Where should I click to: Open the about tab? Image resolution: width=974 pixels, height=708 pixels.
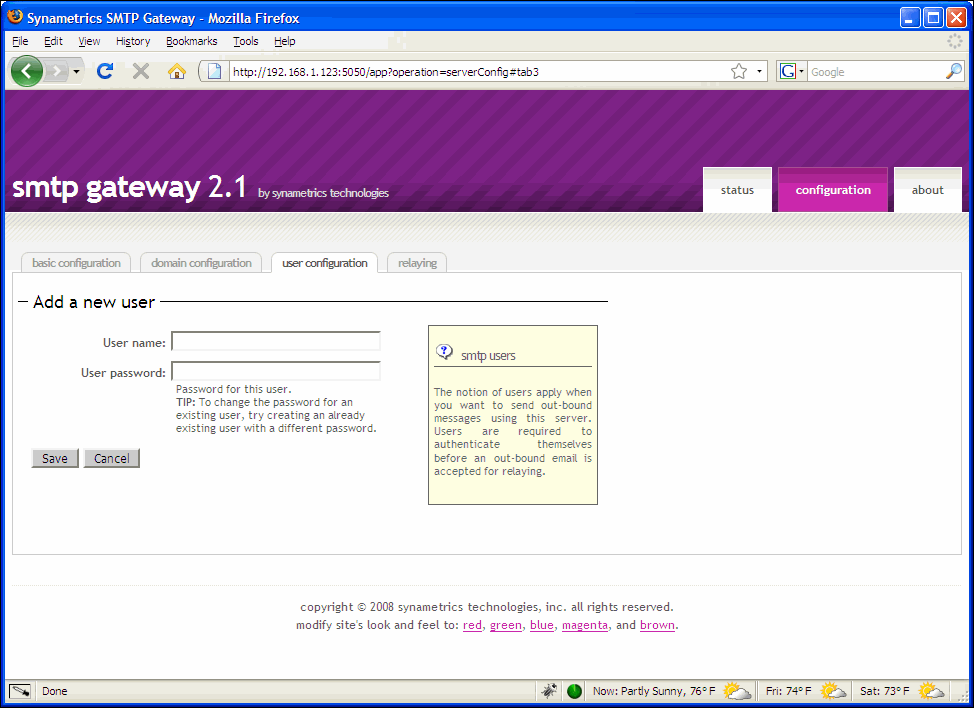tap(927, 190)
